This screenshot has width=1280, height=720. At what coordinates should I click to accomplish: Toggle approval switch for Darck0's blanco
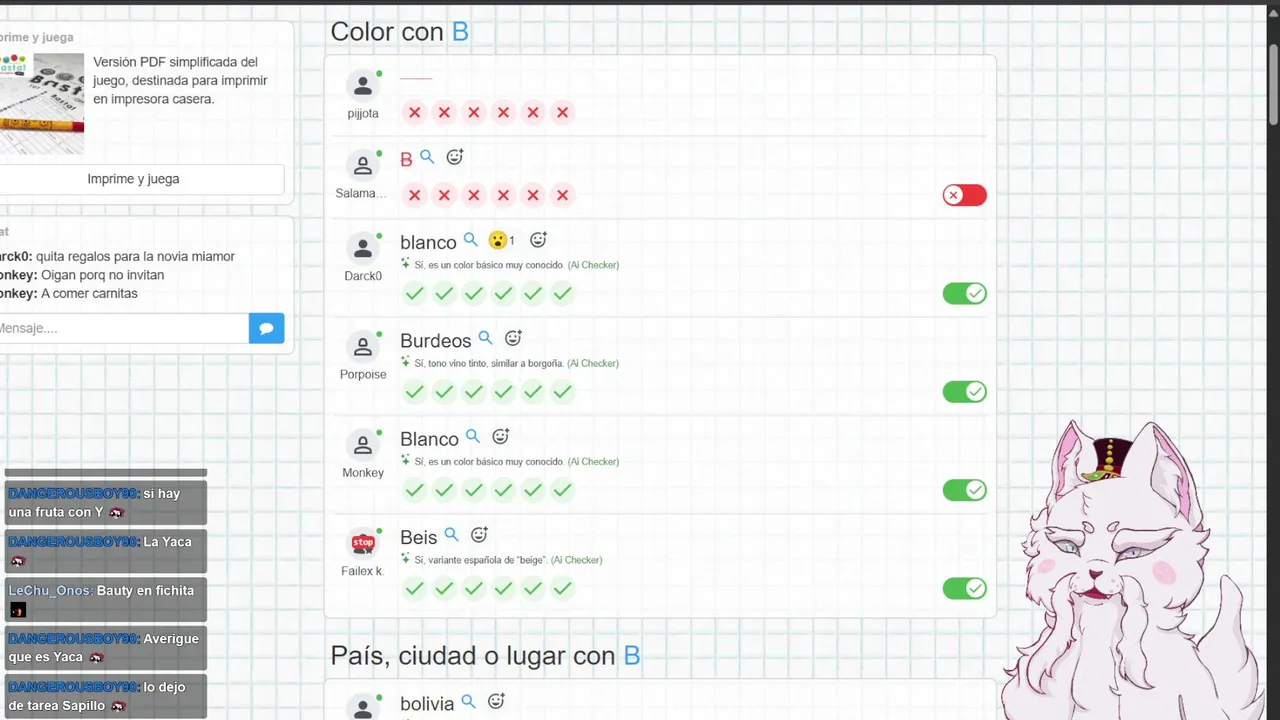coord(965,293)
